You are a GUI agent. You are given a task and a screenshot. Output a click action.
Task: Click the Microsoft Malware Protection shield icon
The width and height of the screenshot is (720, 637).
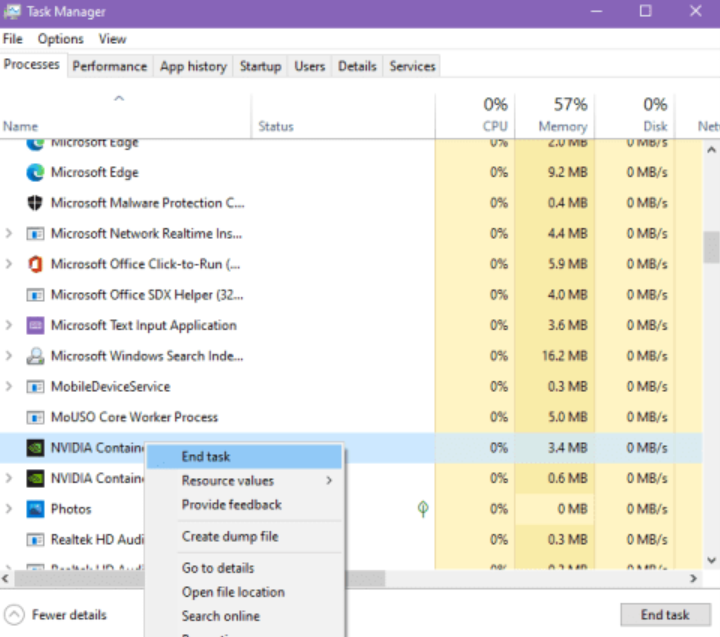tap(35, 203)
